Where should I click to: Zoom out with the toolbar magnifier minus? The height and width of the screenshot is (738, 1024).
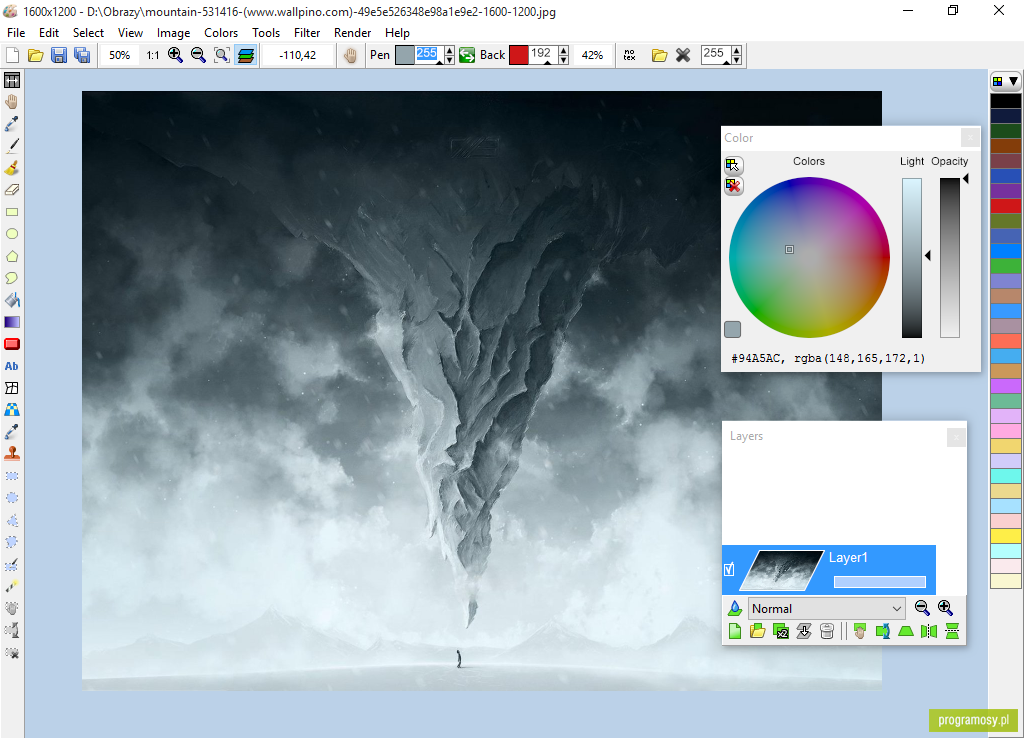click(199, 56)
